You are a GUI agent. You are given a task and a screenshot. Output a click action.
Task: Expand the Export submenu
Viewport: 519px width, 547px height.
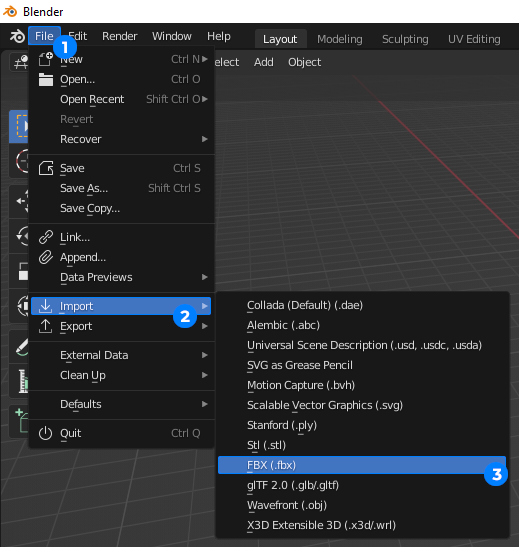point(121,326)
